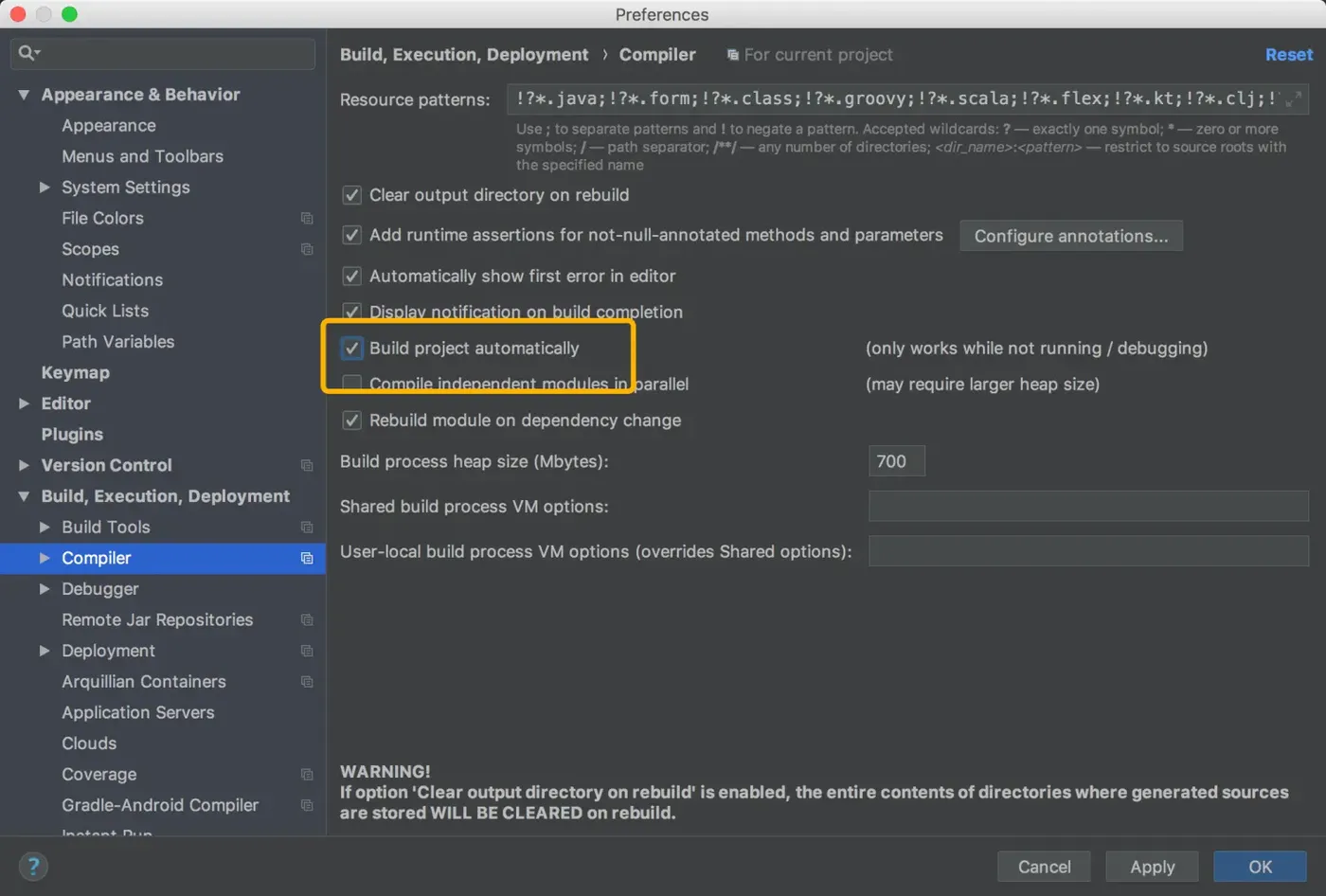Click project-level icon beside Coverage

click(x=307, y=775)
